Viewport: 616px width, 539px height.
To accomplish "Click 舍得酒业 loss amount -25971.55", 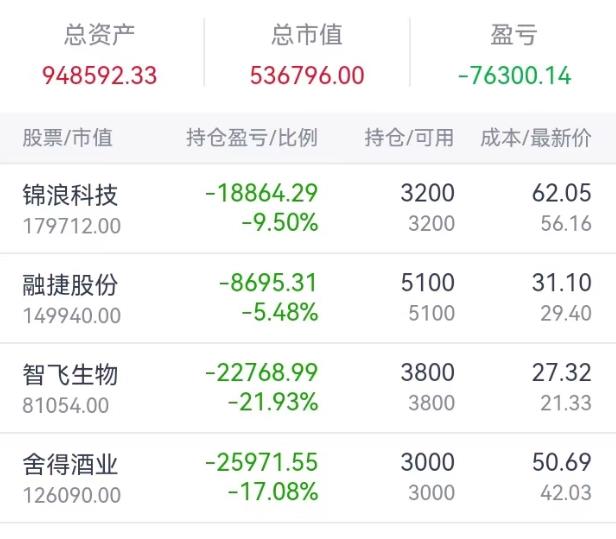I will tap(261, 463).
